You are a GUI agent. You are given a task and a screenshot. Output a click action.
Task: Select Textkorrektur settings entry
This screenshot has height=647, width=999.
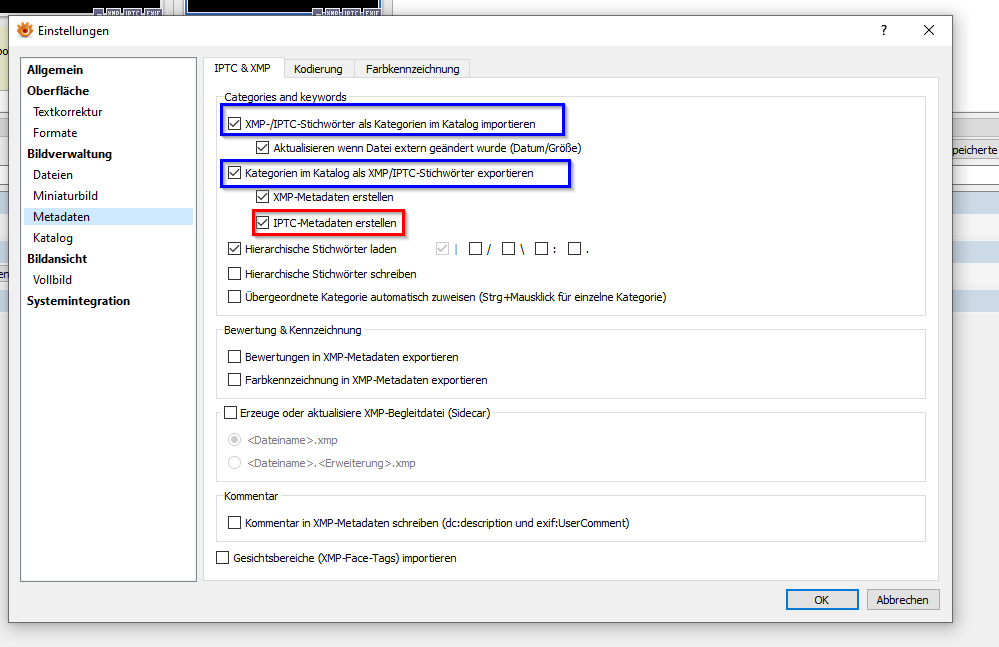pyautogui.click(x=68, y=112)
